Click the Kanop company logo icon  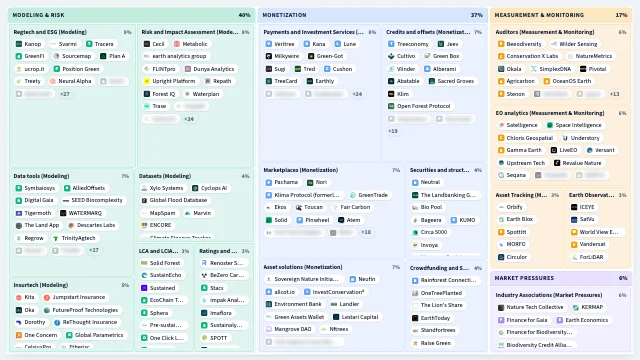tap(19, 44)
